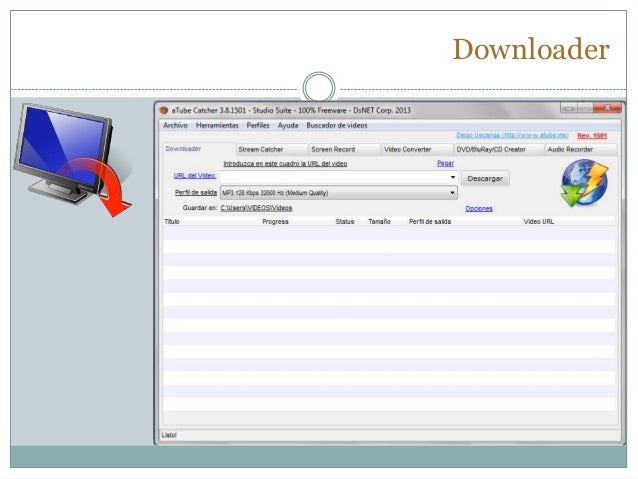Open the Opciones link

coord(478,208)
